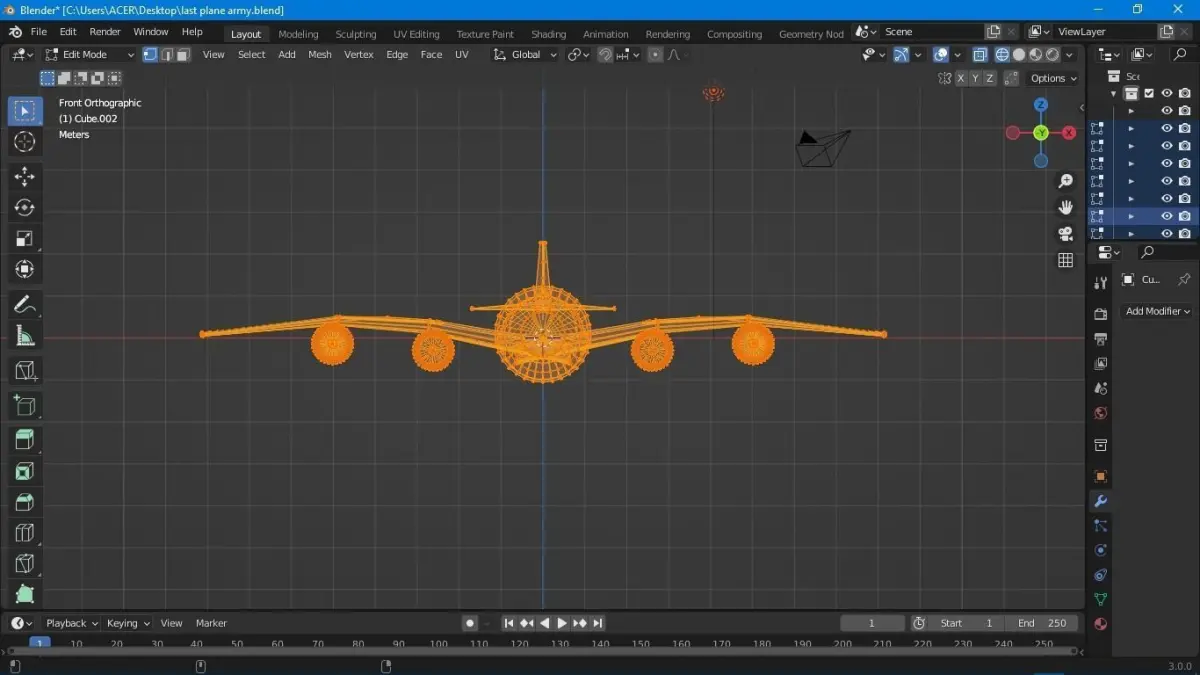Open the Render menu
Image resolution: width=1200 pixels, height=675 pixels.
pos(105,32)
